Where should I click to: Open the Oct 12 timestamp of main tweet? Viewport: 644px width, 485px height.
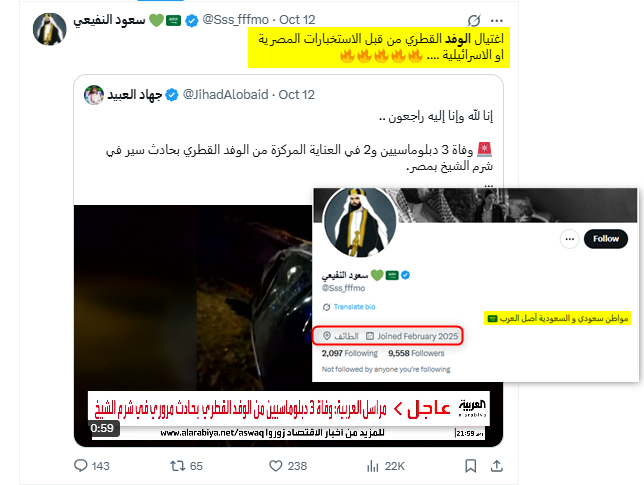click(x=297, y=19)
